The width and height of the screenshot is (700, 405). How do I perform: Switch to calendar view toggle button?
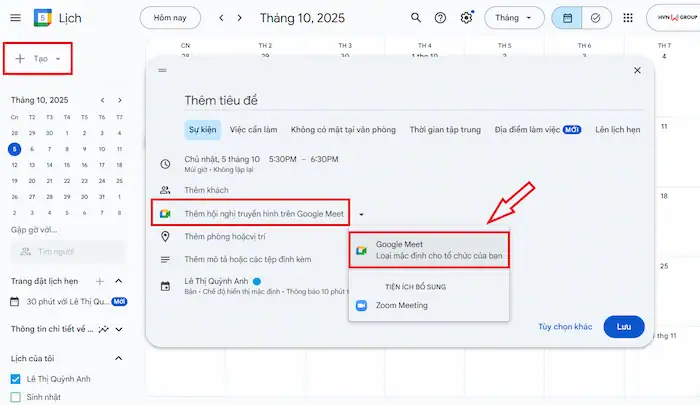click(x=568, y=18)
